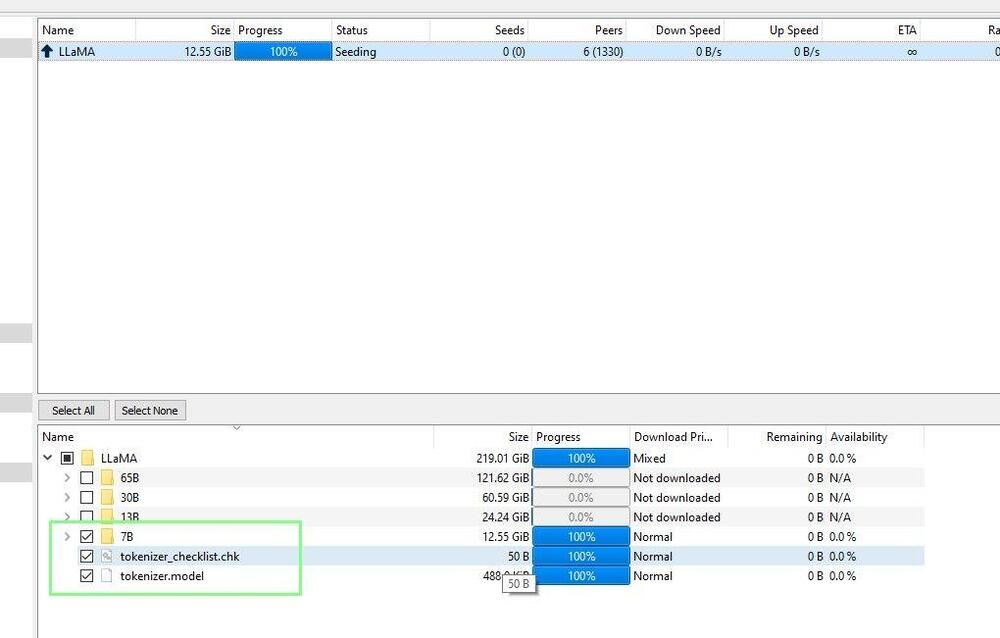1000x638 pixels.
Task: Click the LLaMA root folder icon
Action: (88, 458)
